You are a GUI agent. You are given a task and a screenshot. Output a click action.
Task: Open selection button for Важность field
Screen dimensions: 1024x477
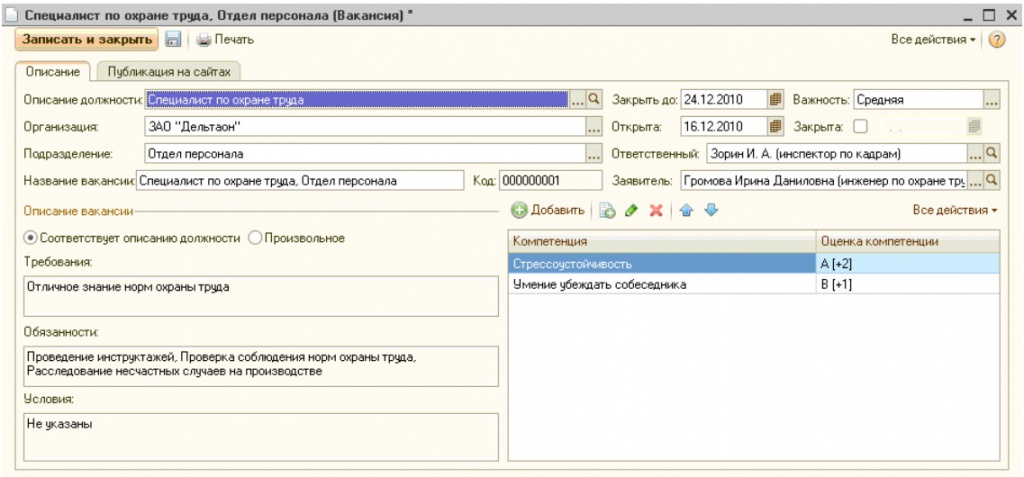click(991, 100)
